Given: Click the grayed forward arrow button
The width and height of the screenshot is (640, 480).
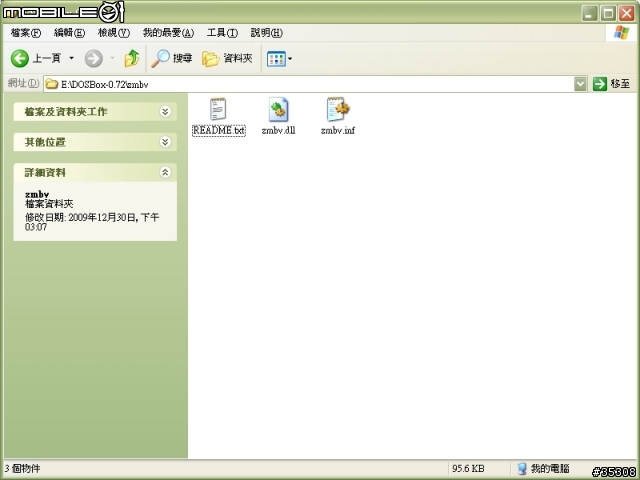Looking at the screenshot, I should click(93, 58).
